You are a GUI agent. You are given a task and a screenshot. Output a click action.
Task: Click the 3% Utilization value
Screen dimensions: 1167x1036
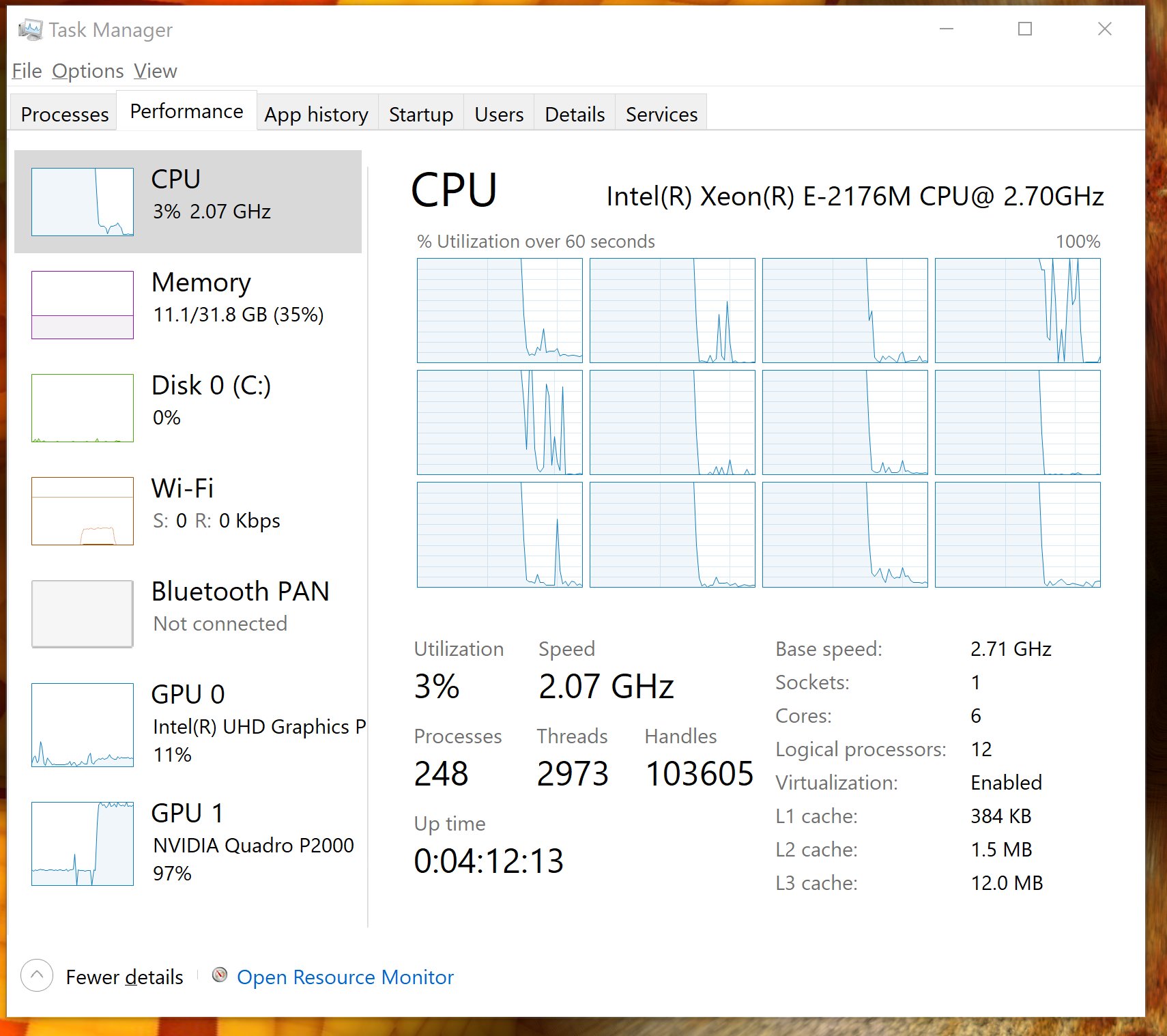(x=437, y=686)
